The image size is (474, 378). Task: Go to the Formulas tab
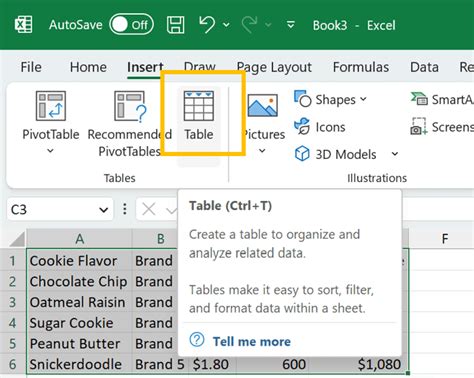361,67
